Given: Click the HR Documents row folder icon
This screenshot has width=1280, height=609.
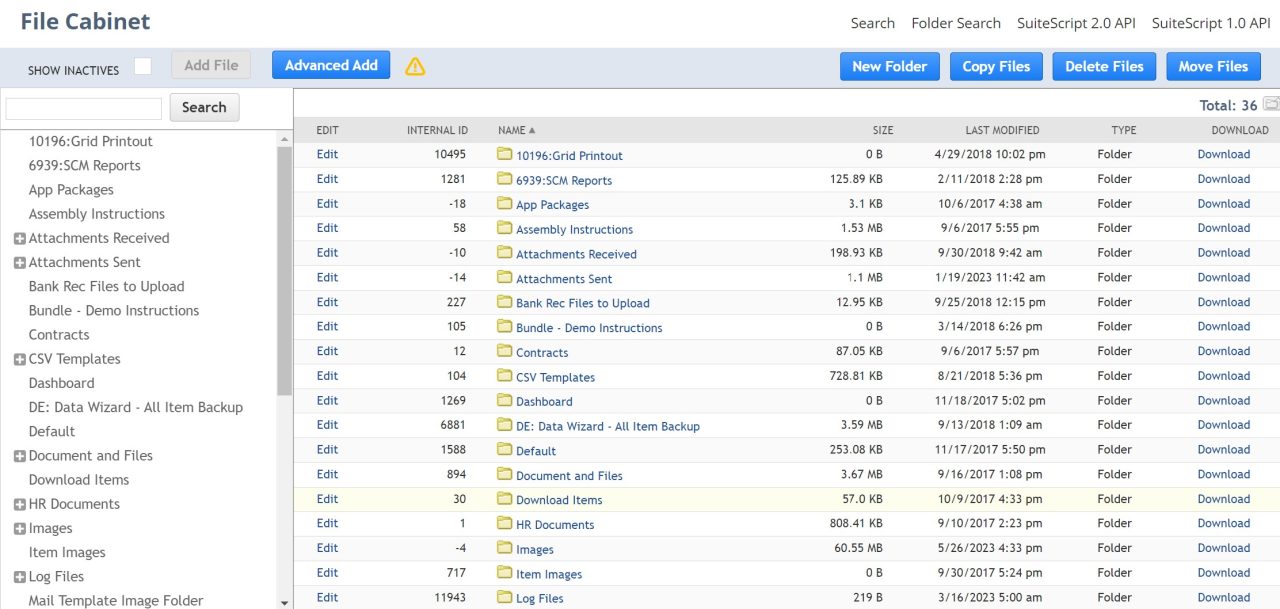Looking at the screenshot, I should (504, 523).
